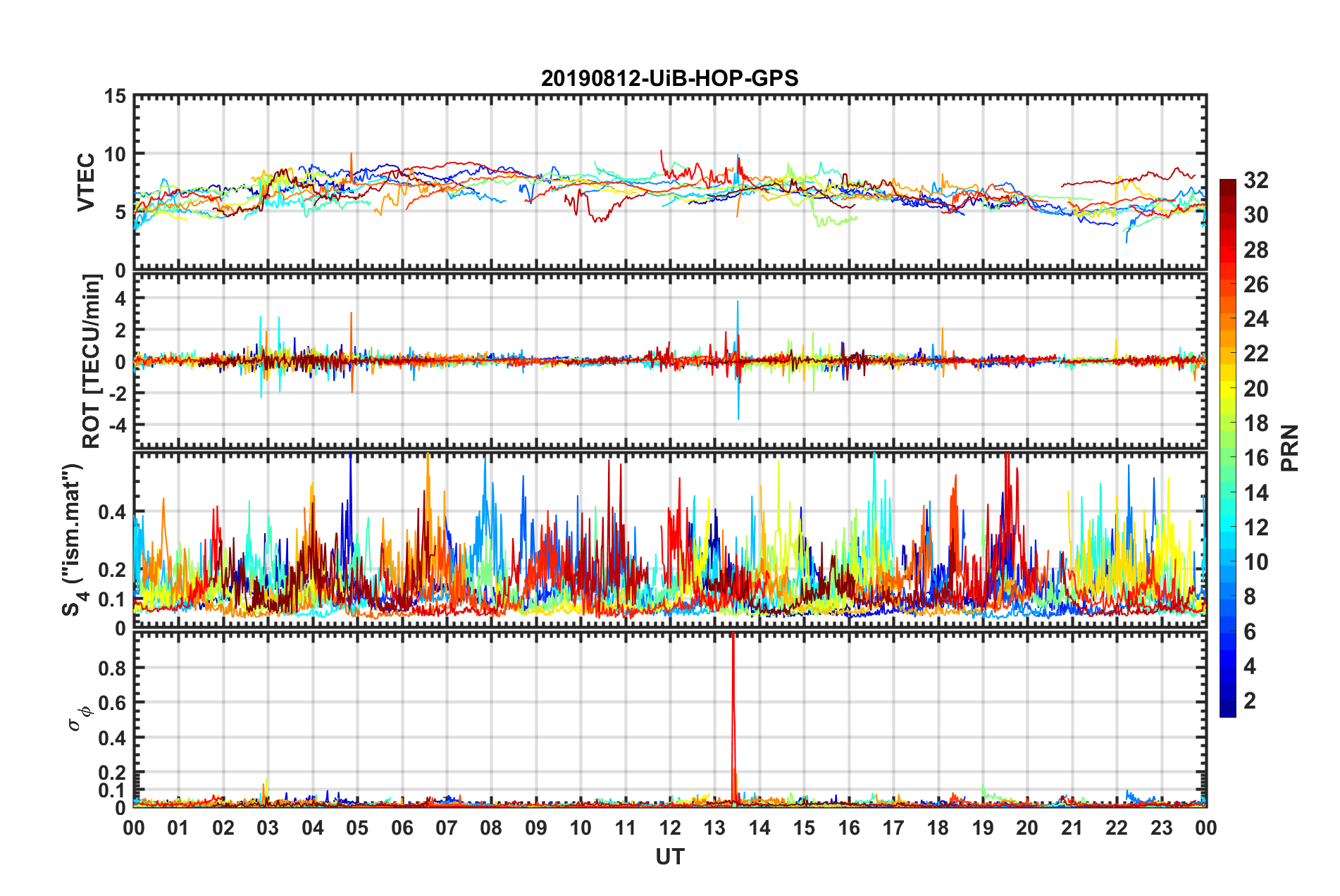This screenshot has height=896, width=1340.
Task: Click the plot title 20190812-UiB-HOP-GPS
Action: pyautogui.click(x=669, y=78)
